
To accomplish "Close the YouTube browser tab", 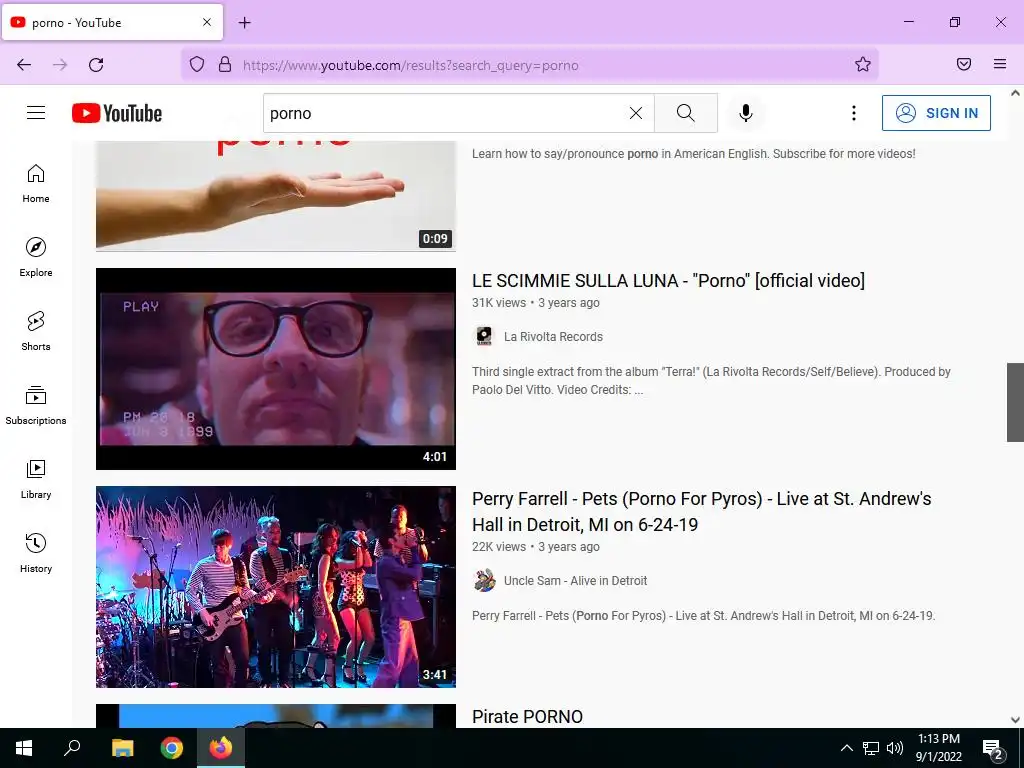I will (206, 22).
